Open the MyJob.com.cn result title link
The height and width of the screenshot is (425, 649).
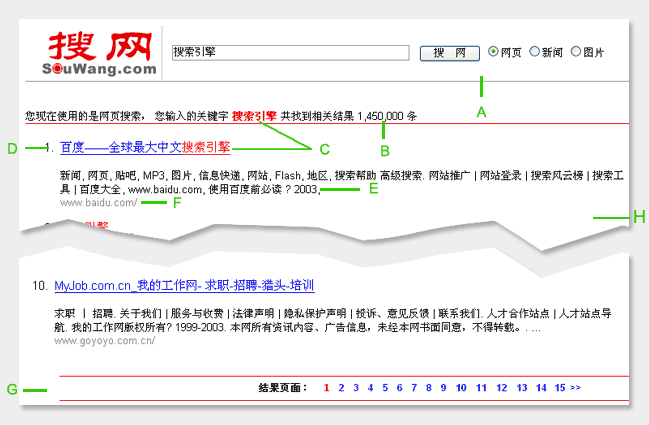(184, 286)
